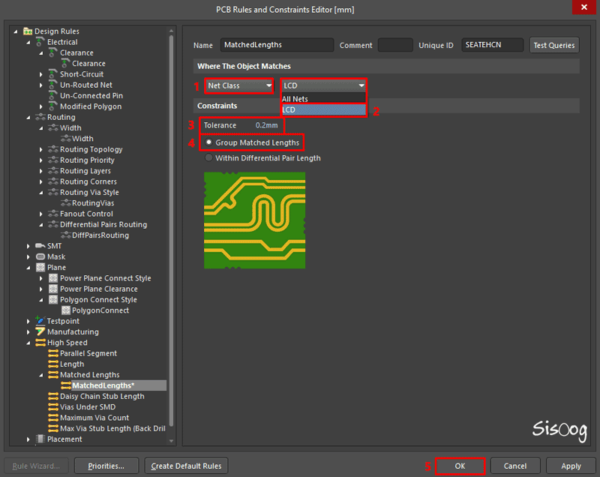The height and width of the screenshot is (477, 600).
Task: Click the Electrical category icon in tree
Action: coord(42,42)
